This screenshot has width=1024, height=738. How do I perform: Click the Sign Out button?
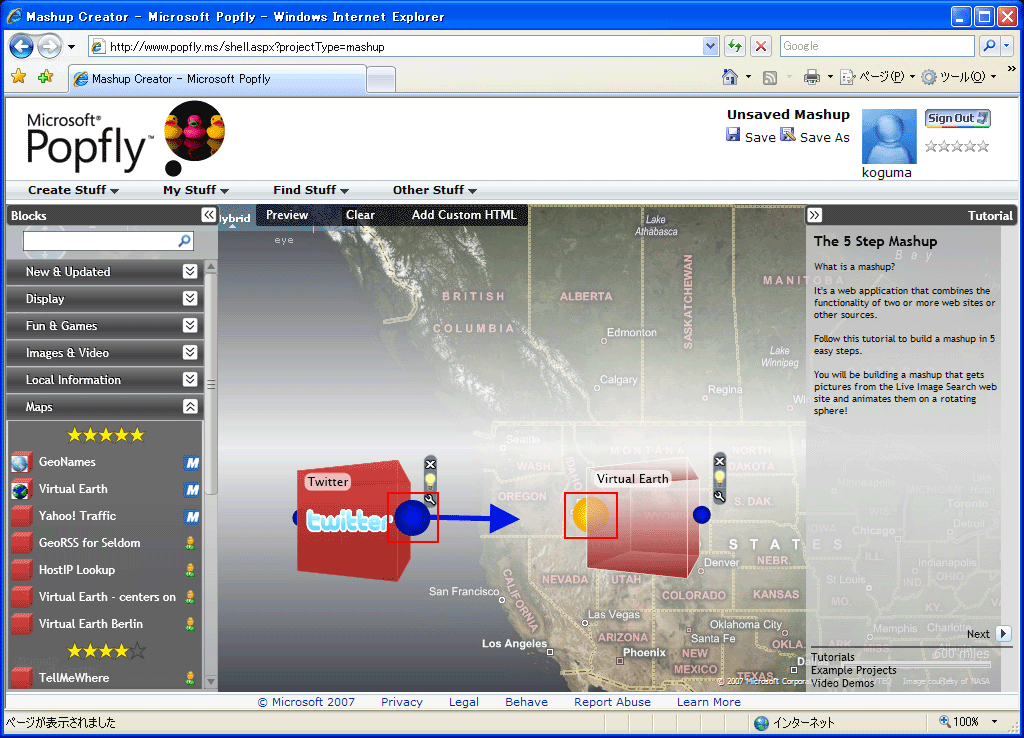click(957, 118)
